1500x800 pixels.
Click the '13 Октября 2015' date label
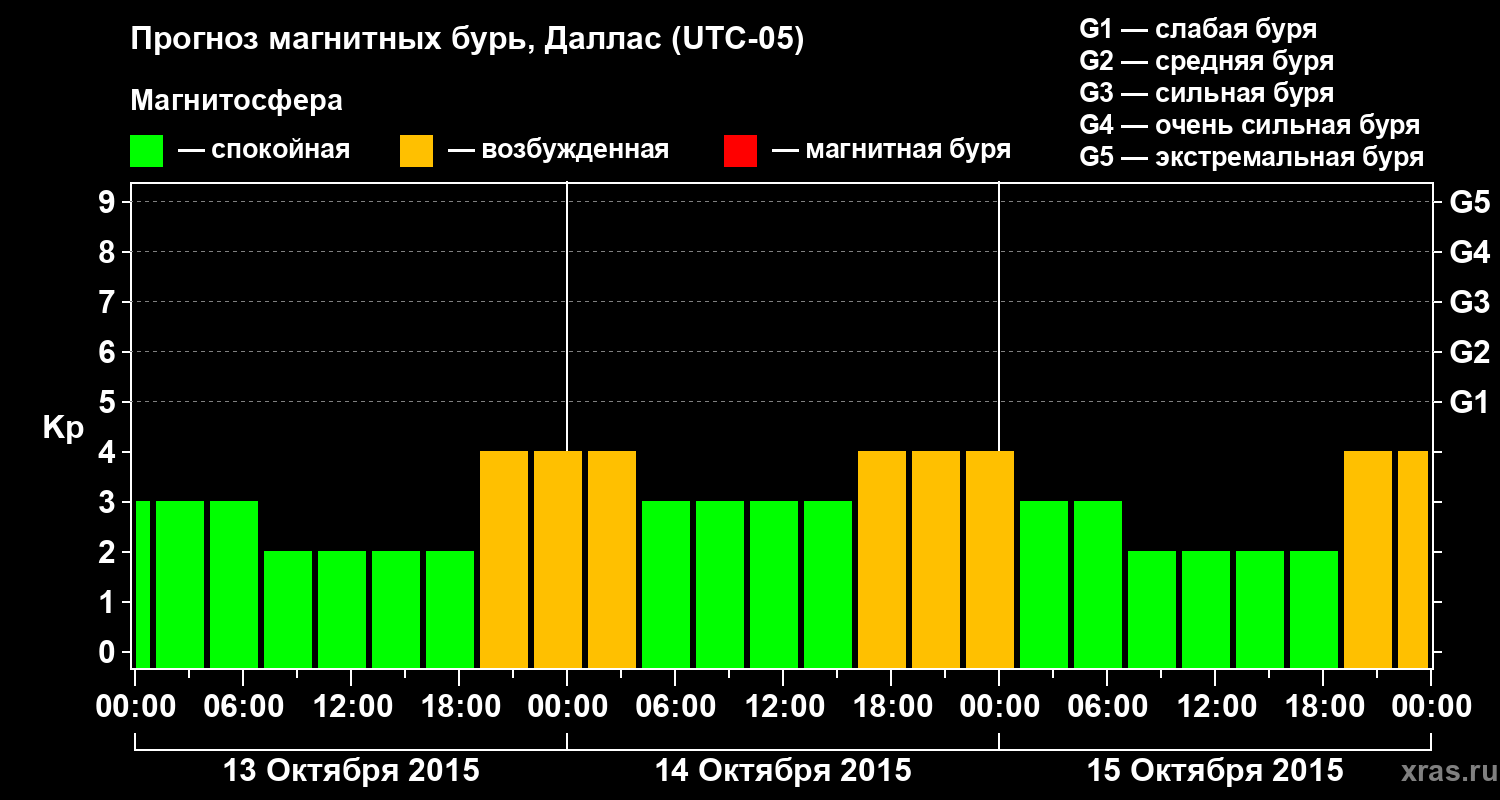pyautogui.click(x=351, y=771)
